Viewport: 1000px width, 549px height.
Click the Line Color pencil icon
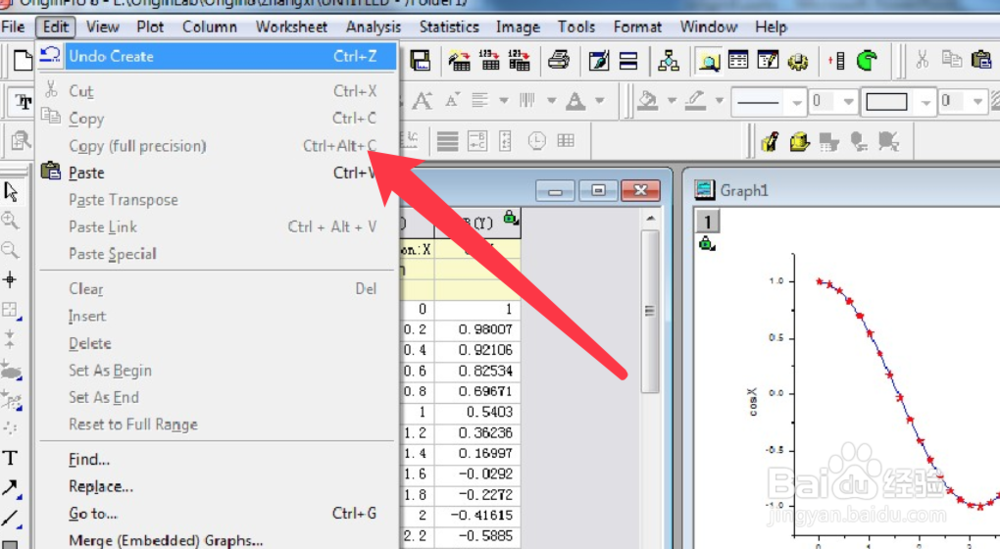click(695, 100)
